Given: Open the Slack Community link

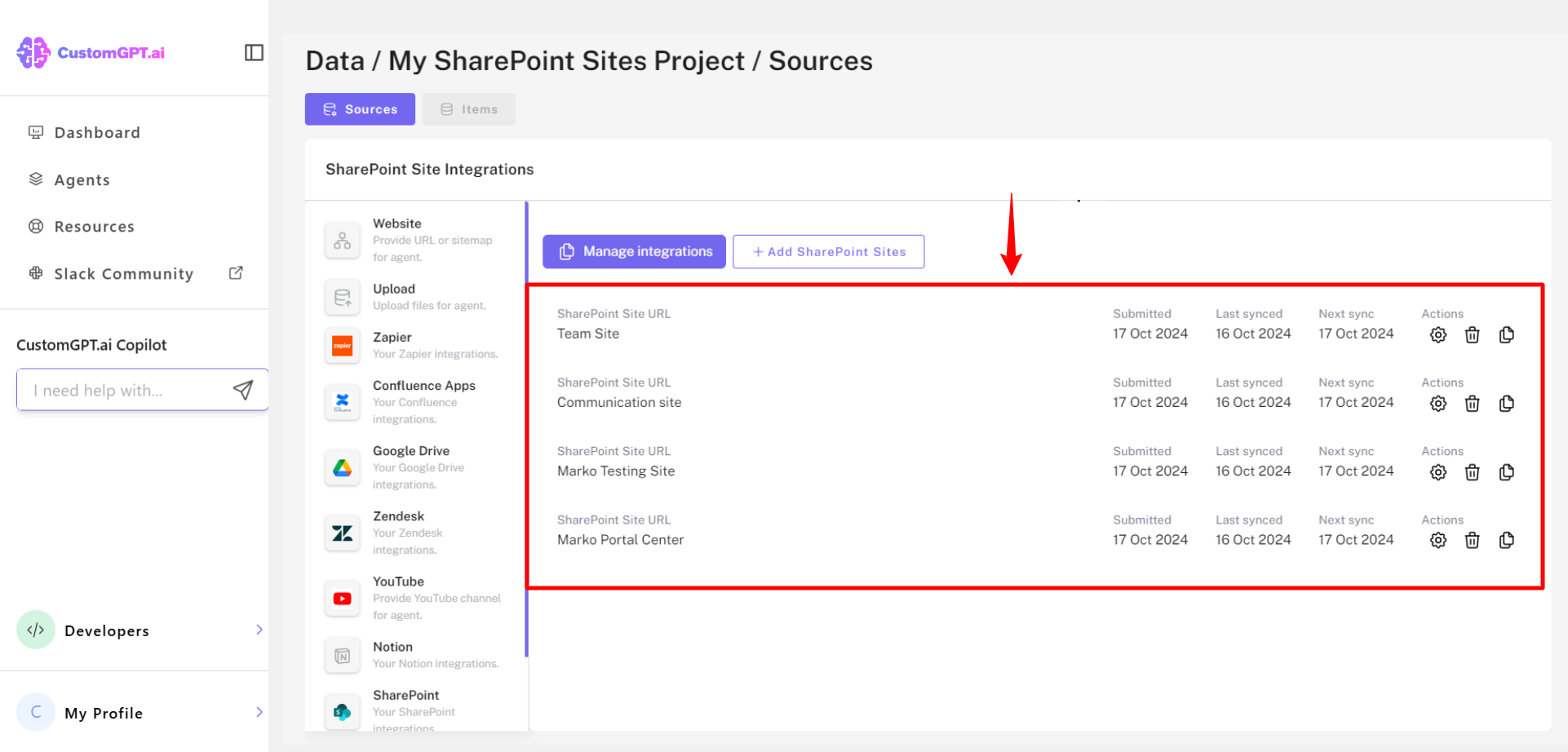Looking at the screenshot, I should pyautogui.click(x=124, y=273).
